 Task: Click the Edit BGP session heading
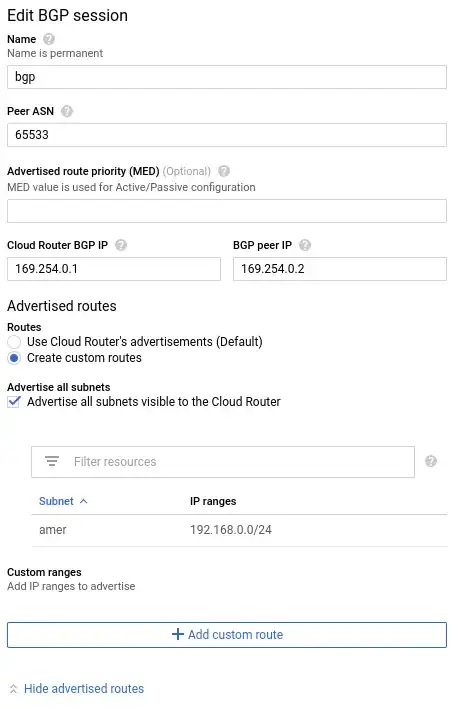pyautogui.click(x=67, y=15)
